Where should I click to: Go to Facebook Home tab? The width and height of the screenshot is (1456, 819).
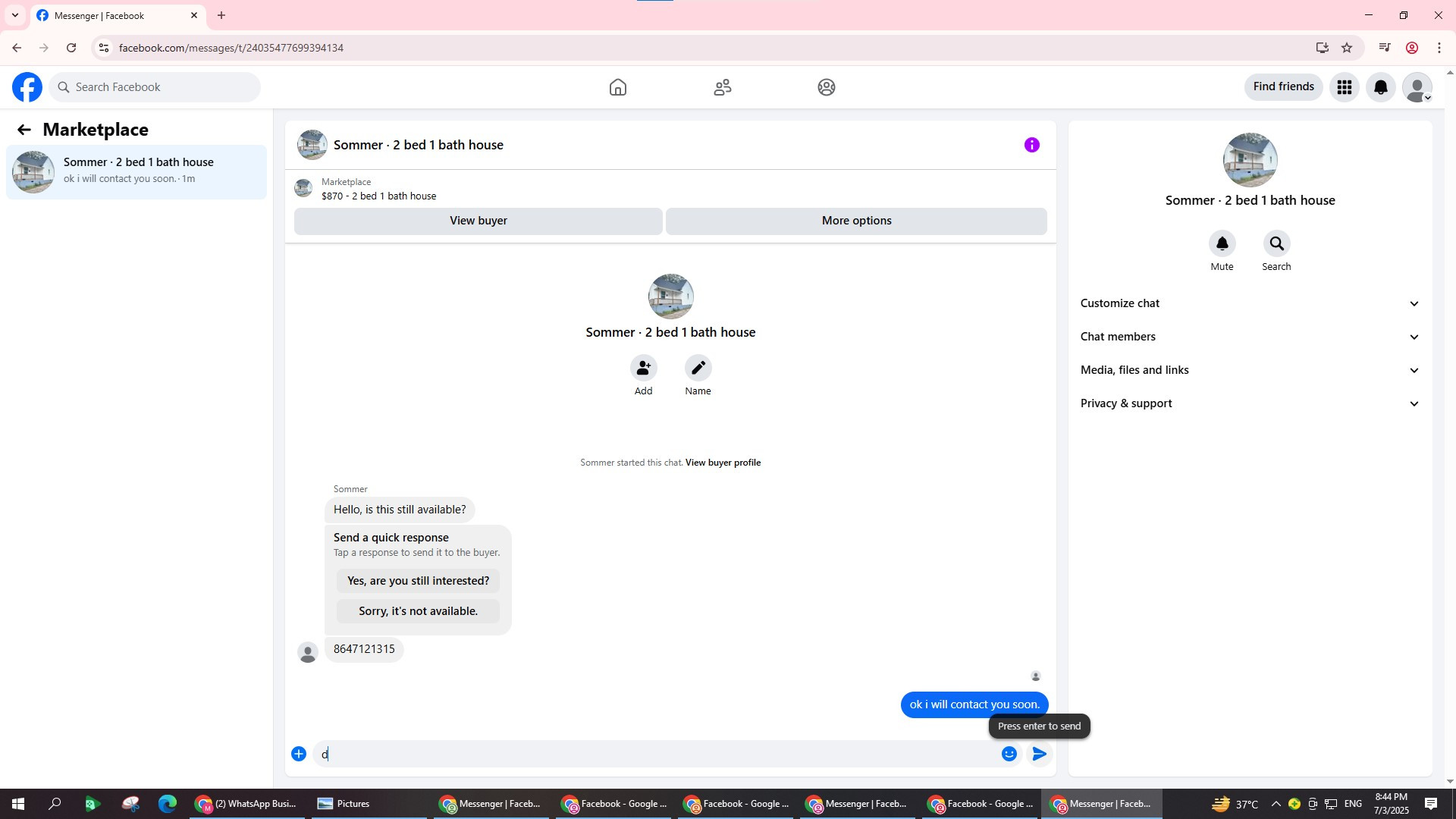(x=617, y=87)
